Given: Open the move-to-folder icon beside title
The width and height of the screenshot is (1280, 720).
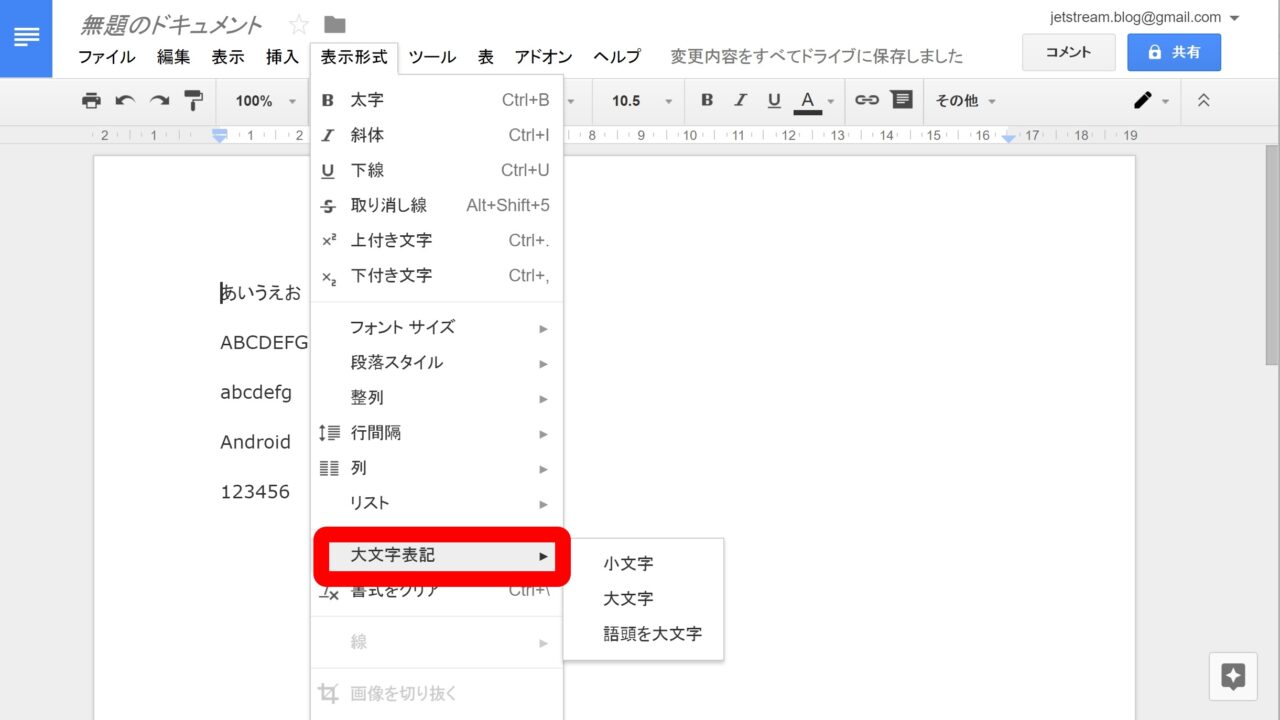Looking at the screenshot, I should (335, 25).
